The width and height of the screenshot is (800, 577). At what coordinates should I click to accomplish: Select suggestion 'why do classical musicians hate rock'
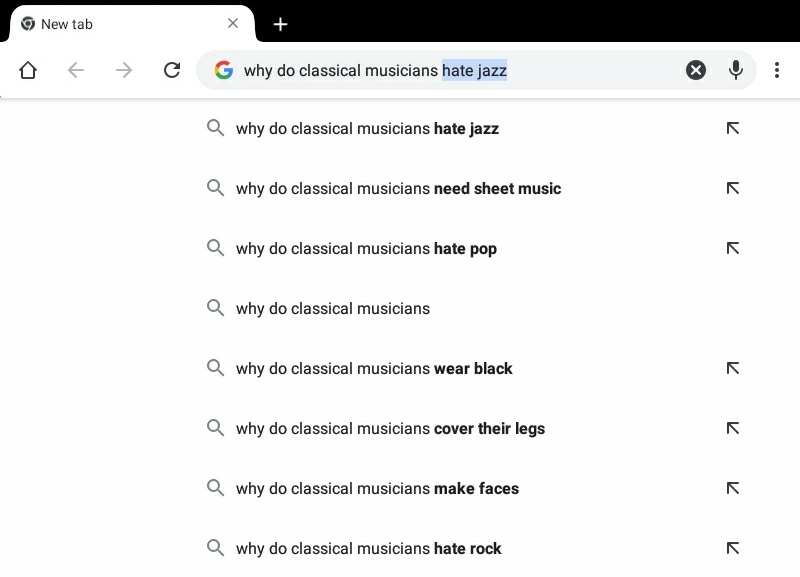click(x=366, y=548)
